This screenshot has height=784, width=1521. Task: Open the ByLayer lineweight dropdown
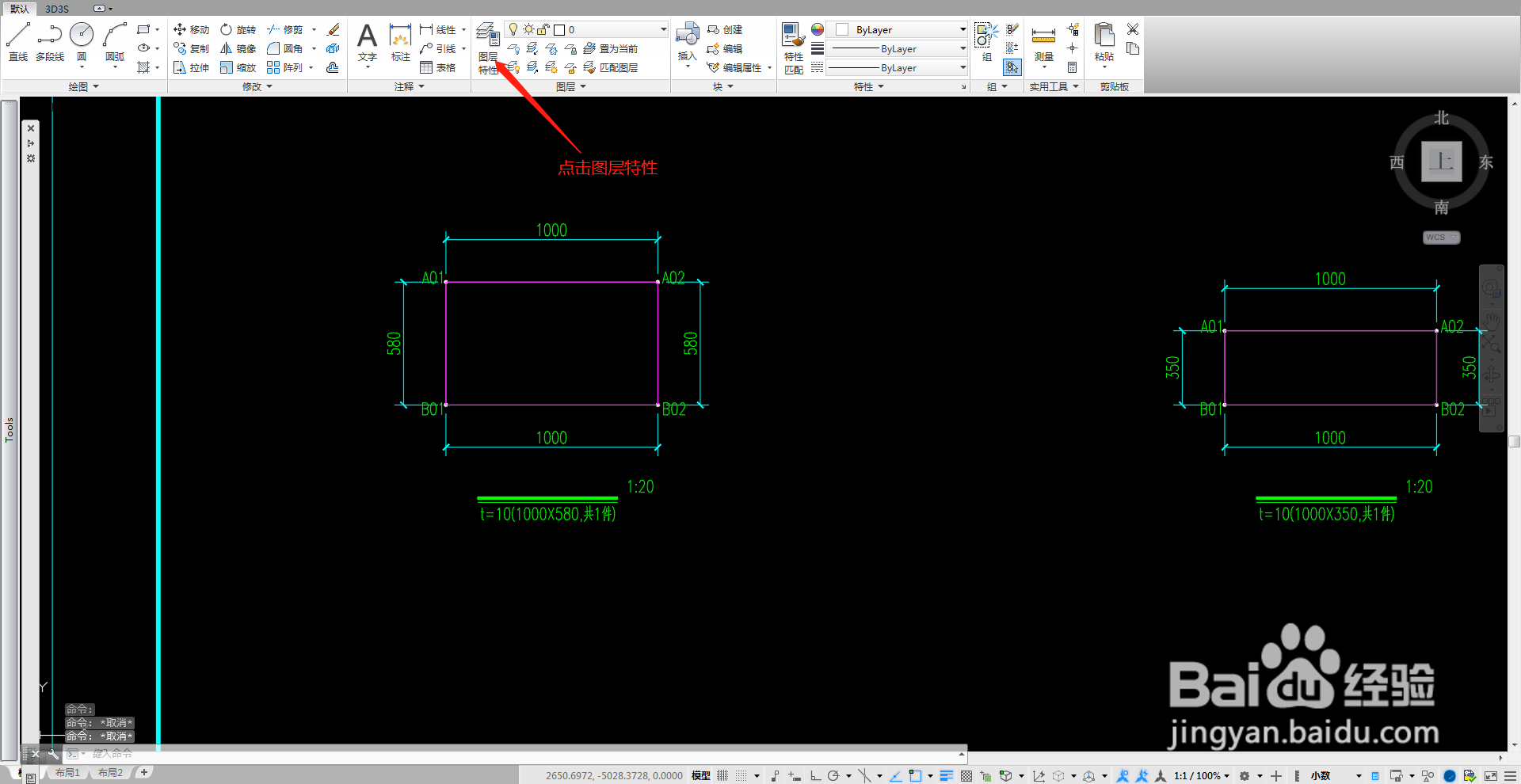[x=898, y=48]
